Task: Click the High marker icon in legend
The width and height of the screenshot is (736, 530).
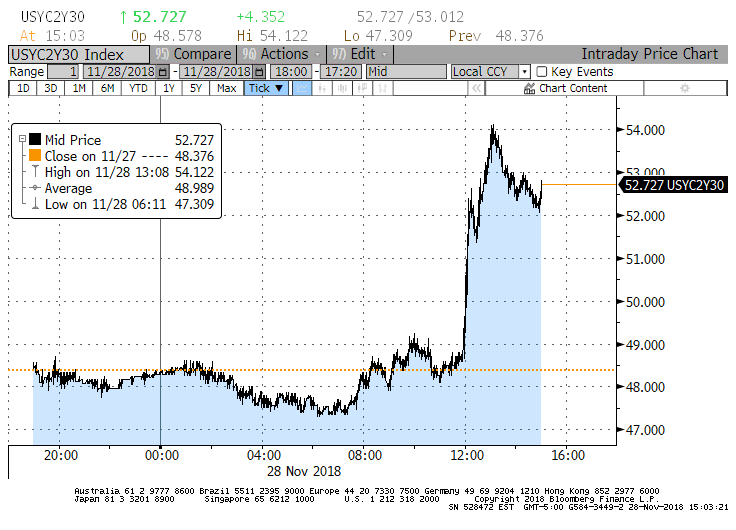Action: pyautogui.click(x=35, y=172)
